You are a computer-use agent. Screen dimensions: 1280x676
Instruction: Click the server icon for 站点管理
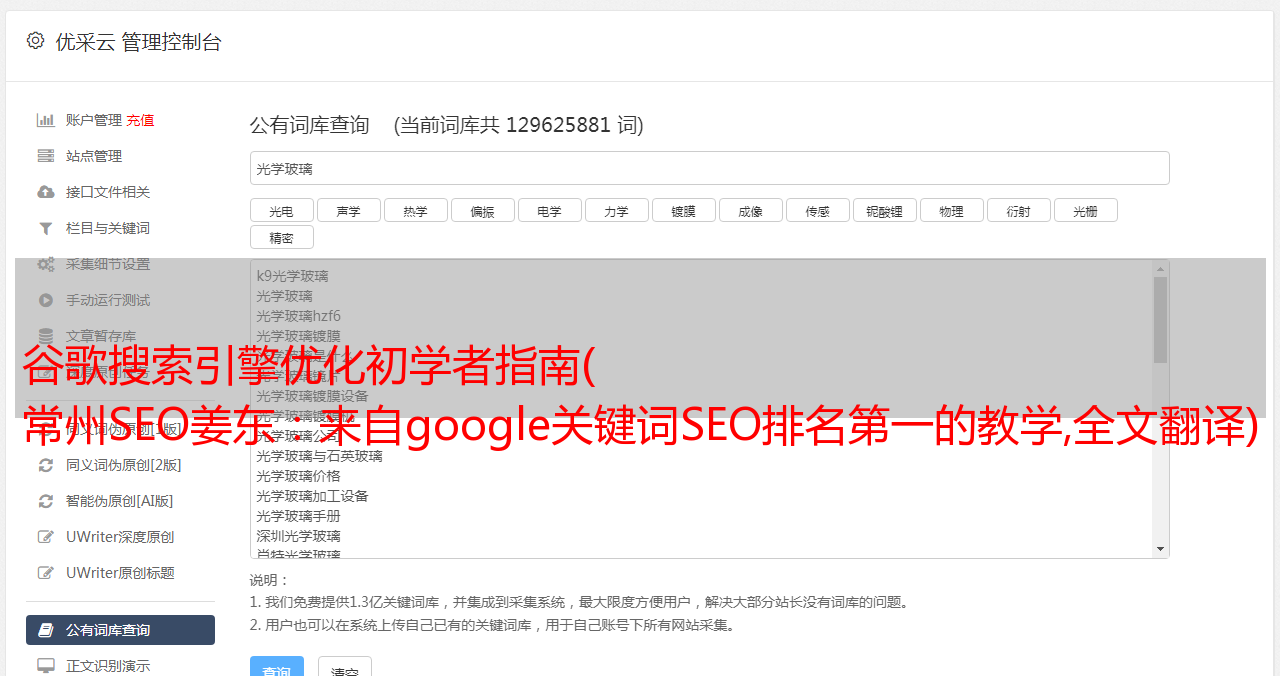pos(46,156)
